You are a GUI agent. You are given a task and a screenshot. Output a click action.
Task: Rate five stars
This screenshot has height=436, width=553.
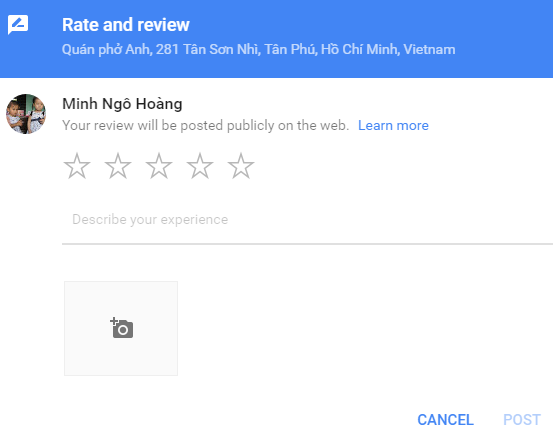coord(241,166)
